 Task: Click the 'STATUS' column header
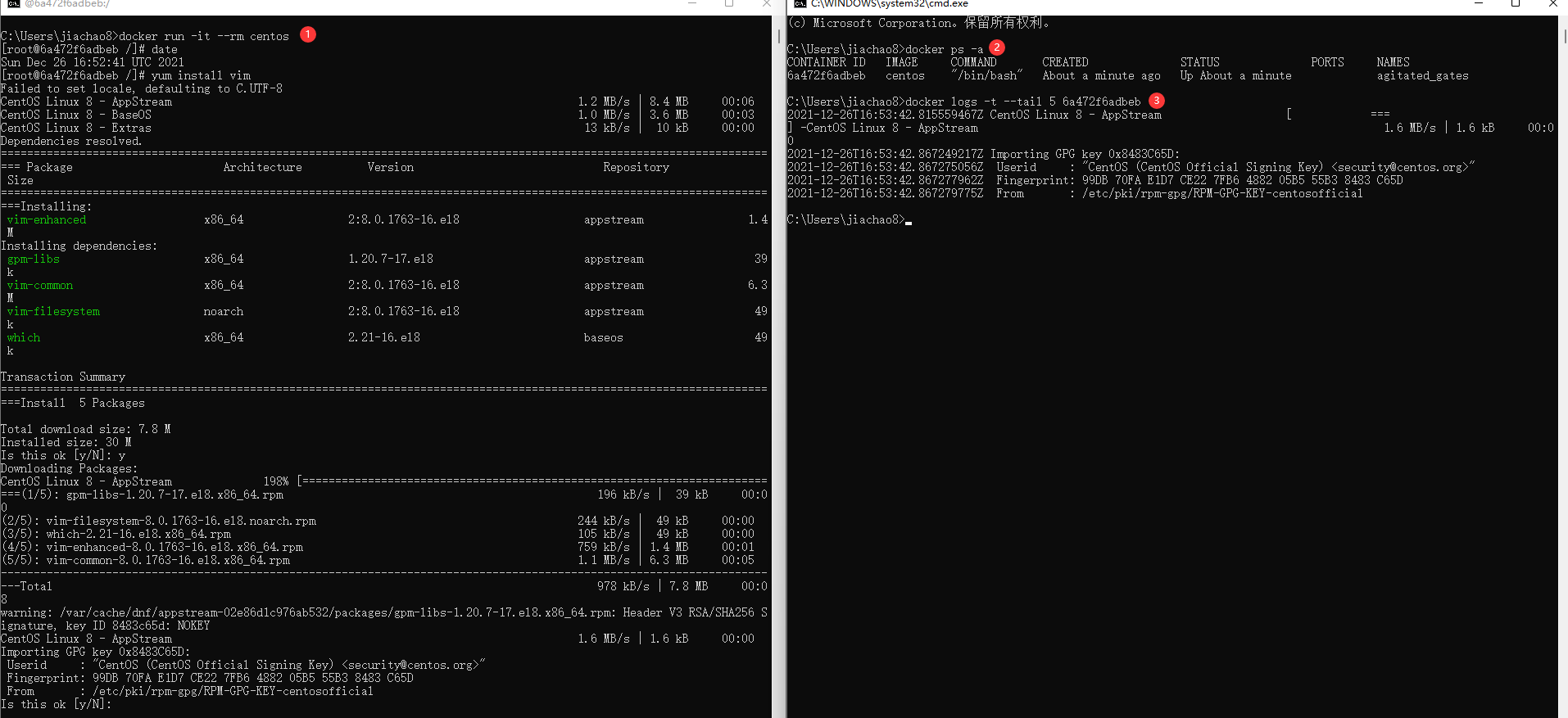click(x=1200, y=62)
